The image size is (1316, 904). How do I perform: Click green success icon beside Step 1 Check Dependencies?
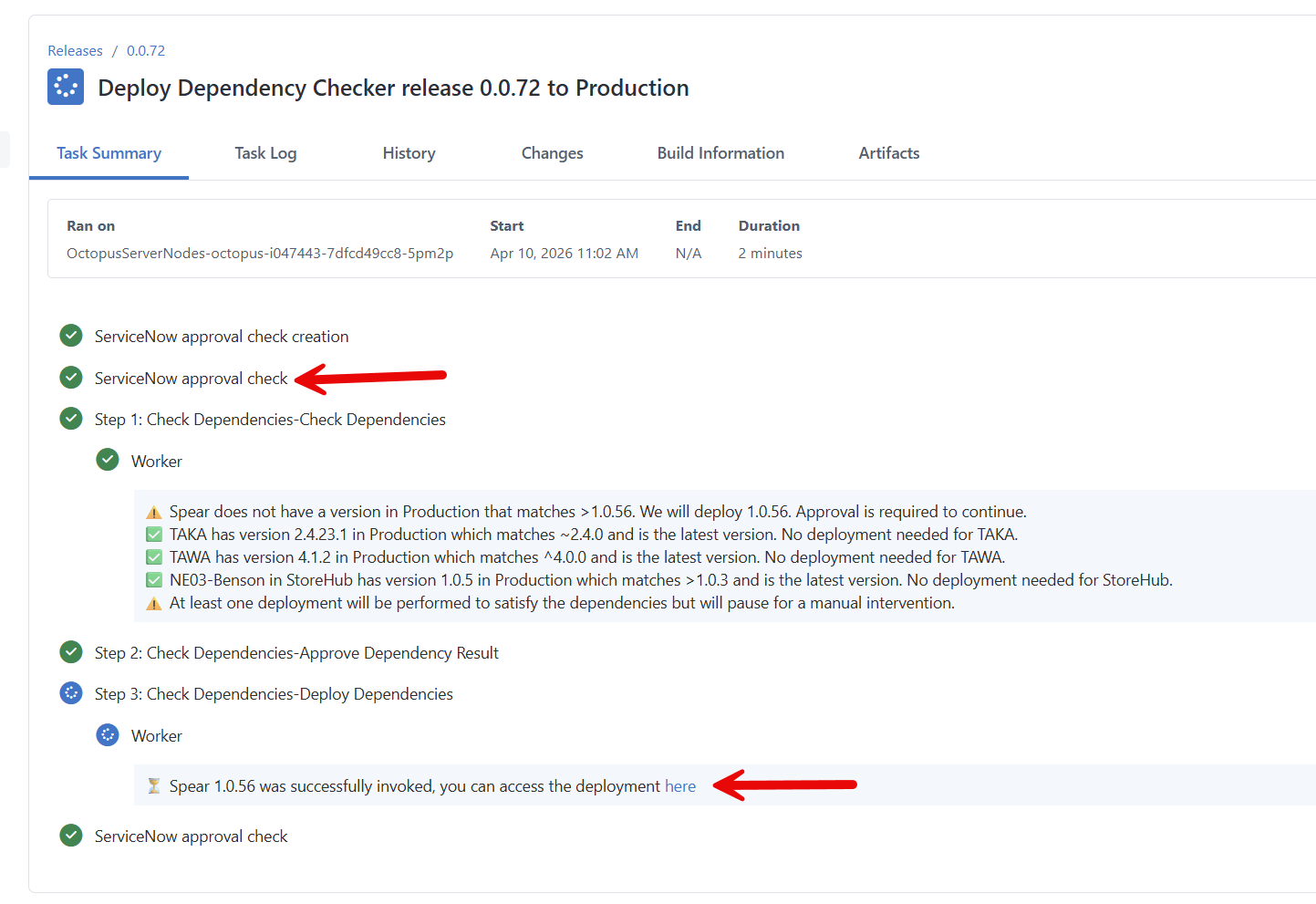(71, 419)
